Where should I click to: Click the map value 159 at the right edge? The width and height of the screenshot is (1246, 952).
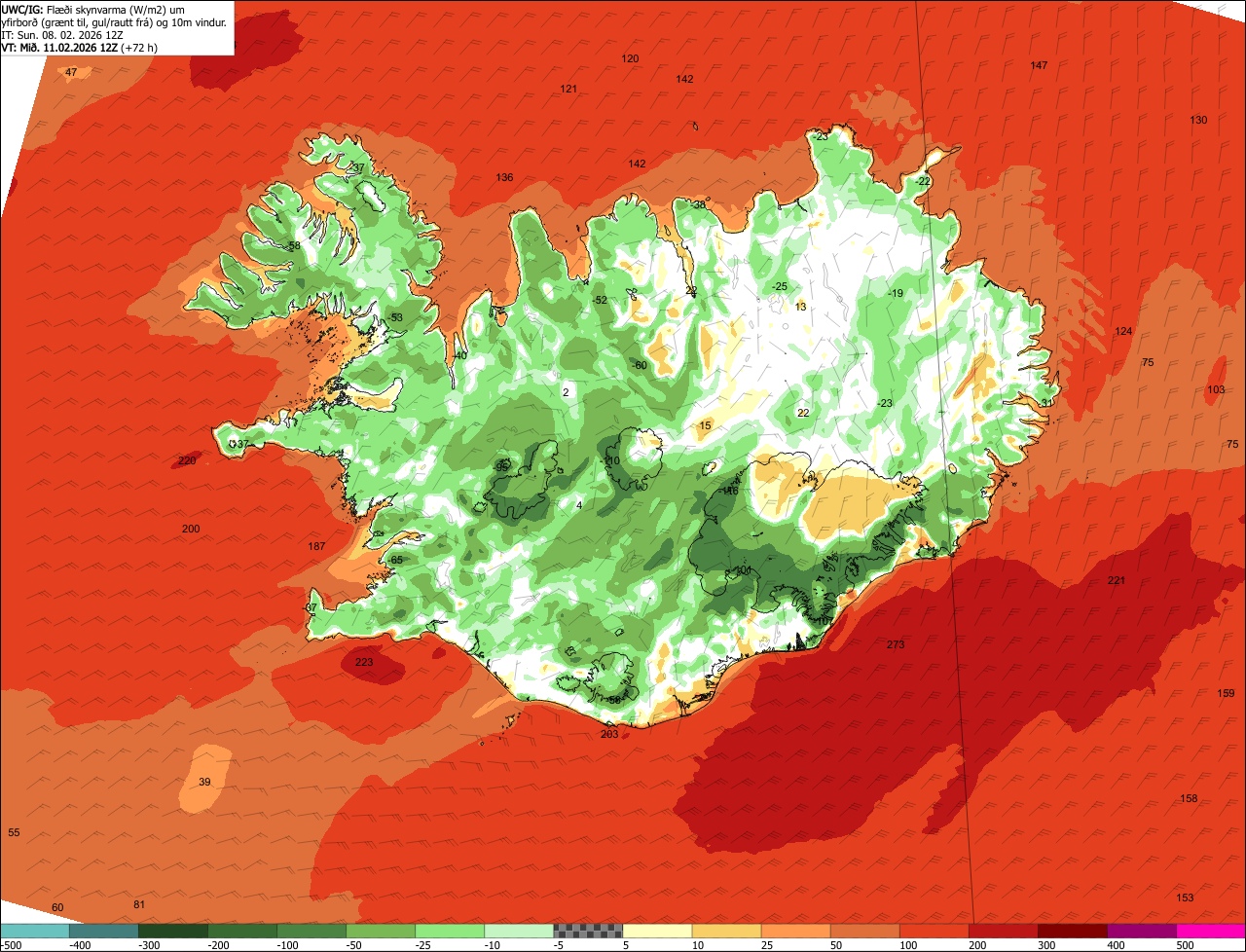point(1227,693)
